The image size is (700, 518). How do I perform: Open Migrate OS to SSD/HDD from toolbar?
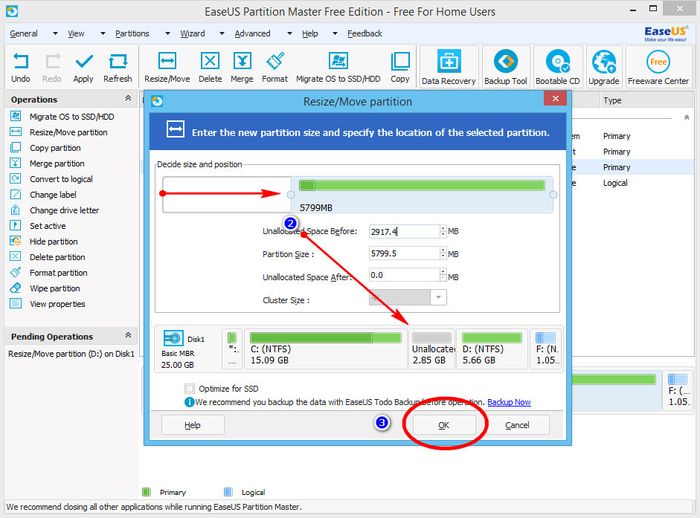[x=338, y=67]
